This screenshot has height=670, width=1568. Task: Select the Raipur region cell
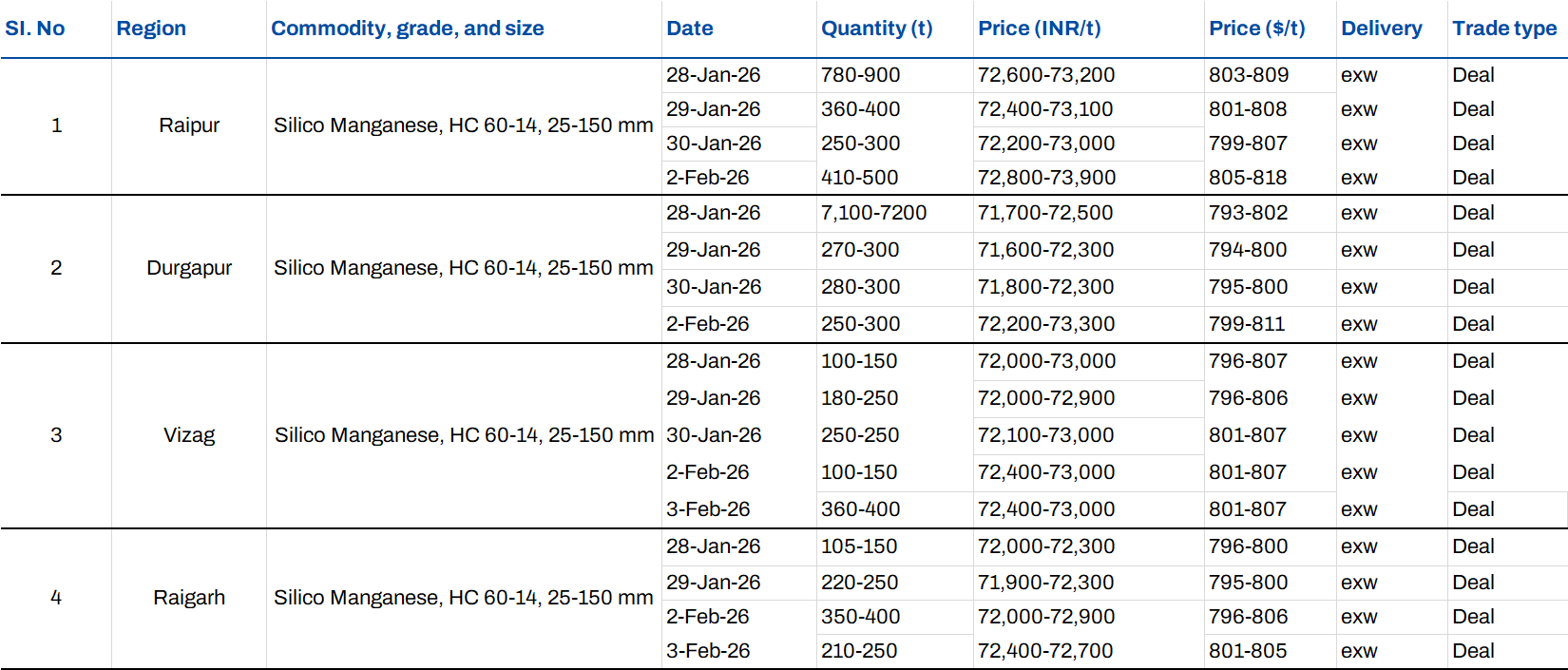[189, 125]
